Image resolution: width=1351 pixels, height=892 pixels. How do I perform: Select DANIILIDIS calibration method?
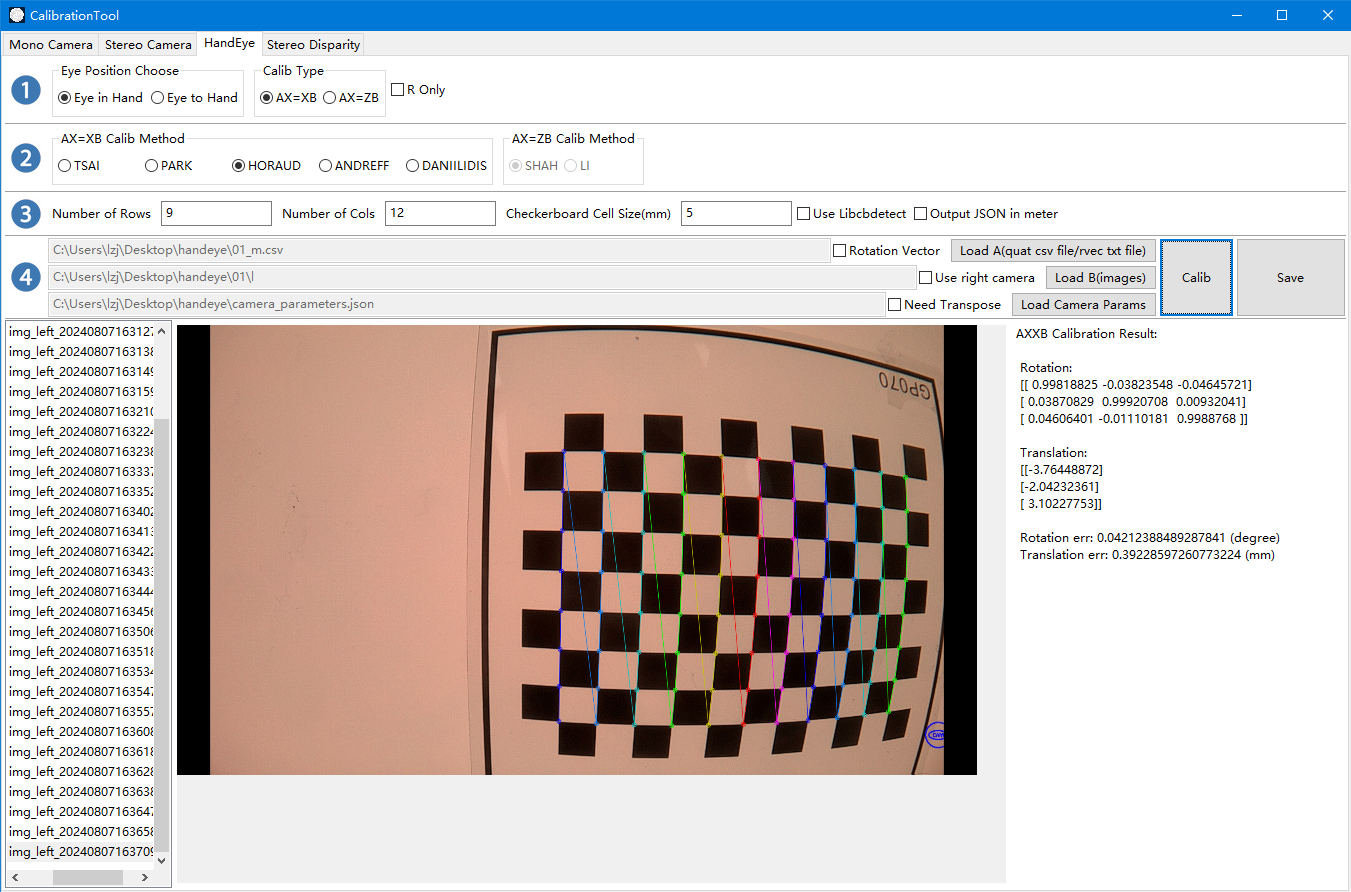coord(447,166)
